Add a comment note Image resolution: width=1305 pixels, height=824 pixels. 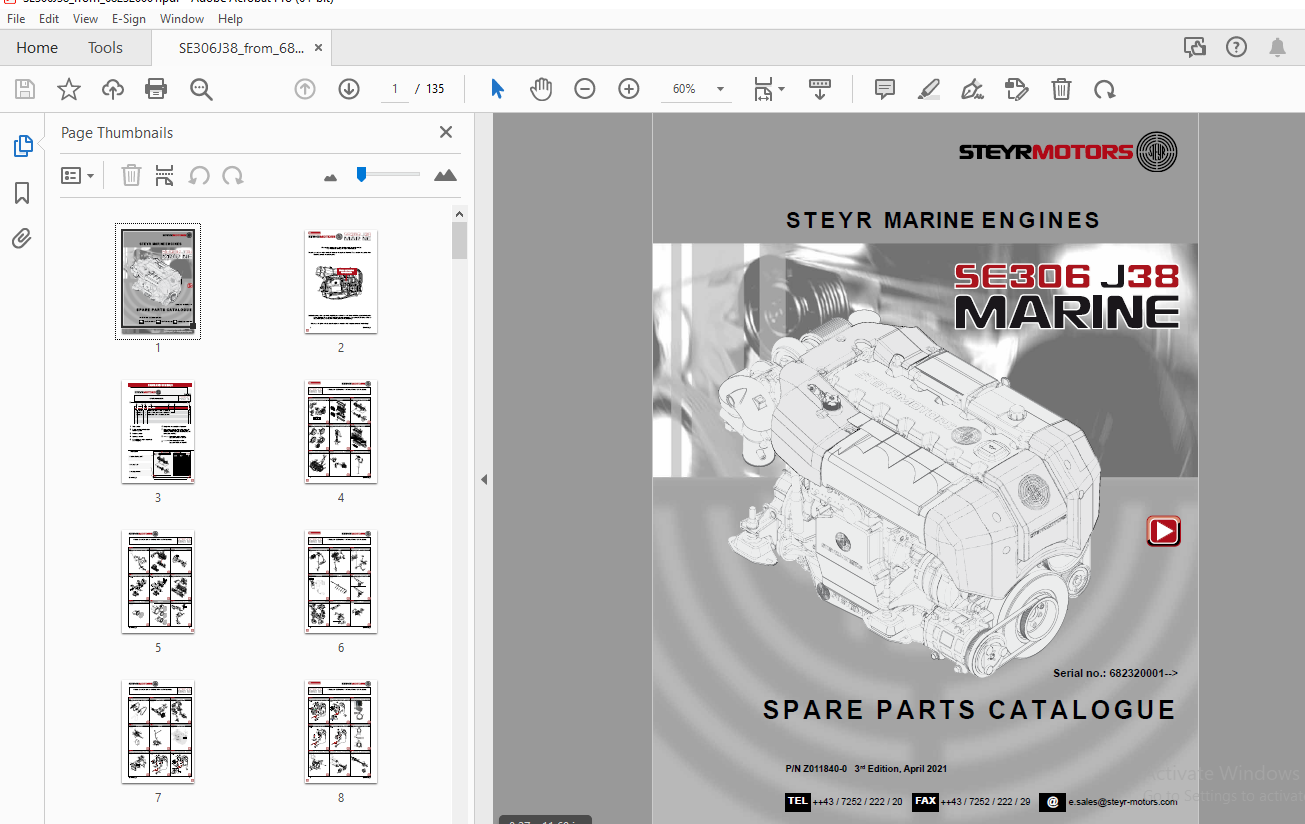click(x=885, y=89)
